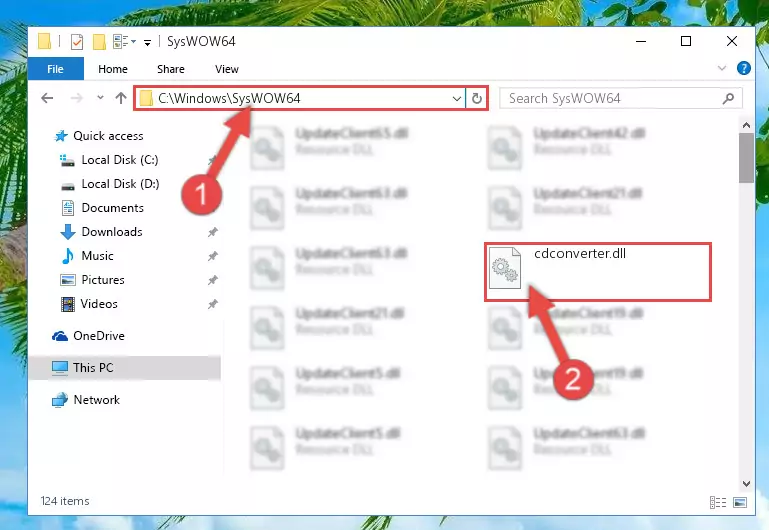Image resolution: width=769 pixels, height=530 pixels.
Task: Refresh the SysWOW64 folder view
Action: tap(476, 99)
